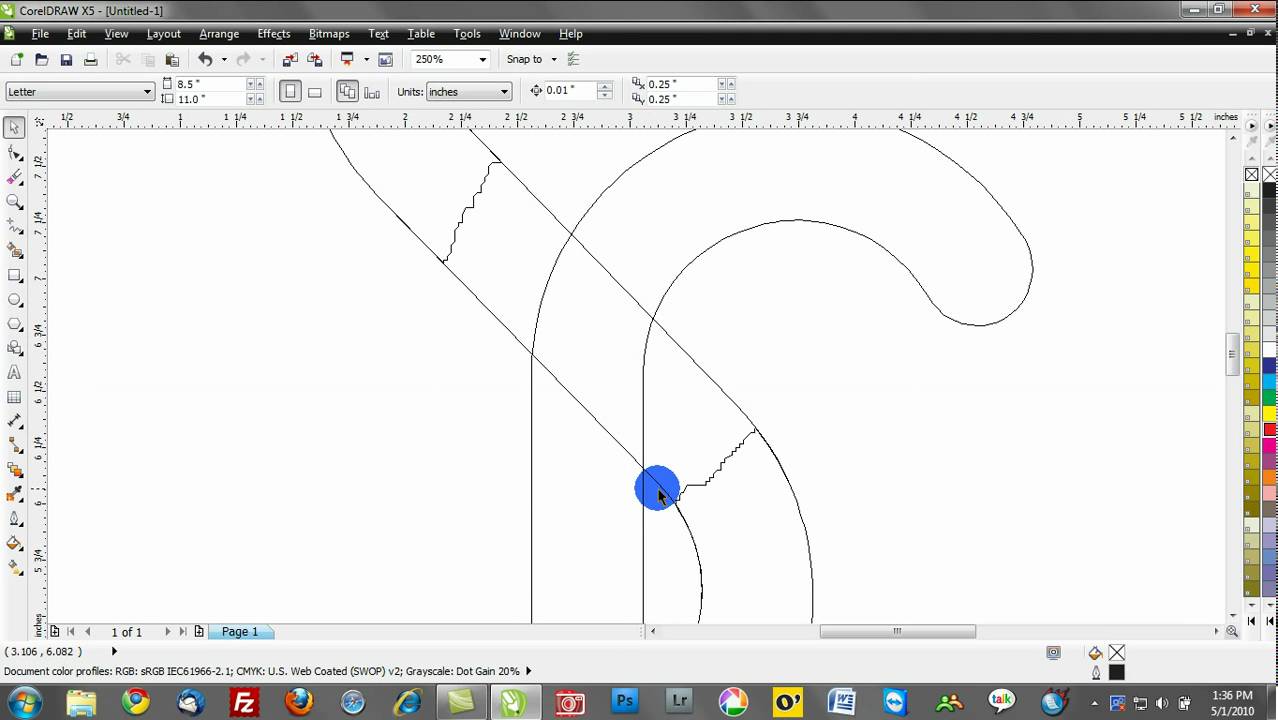1278x720 pixels.
Task: Select the Connector tool
Action: pos(14,446)
